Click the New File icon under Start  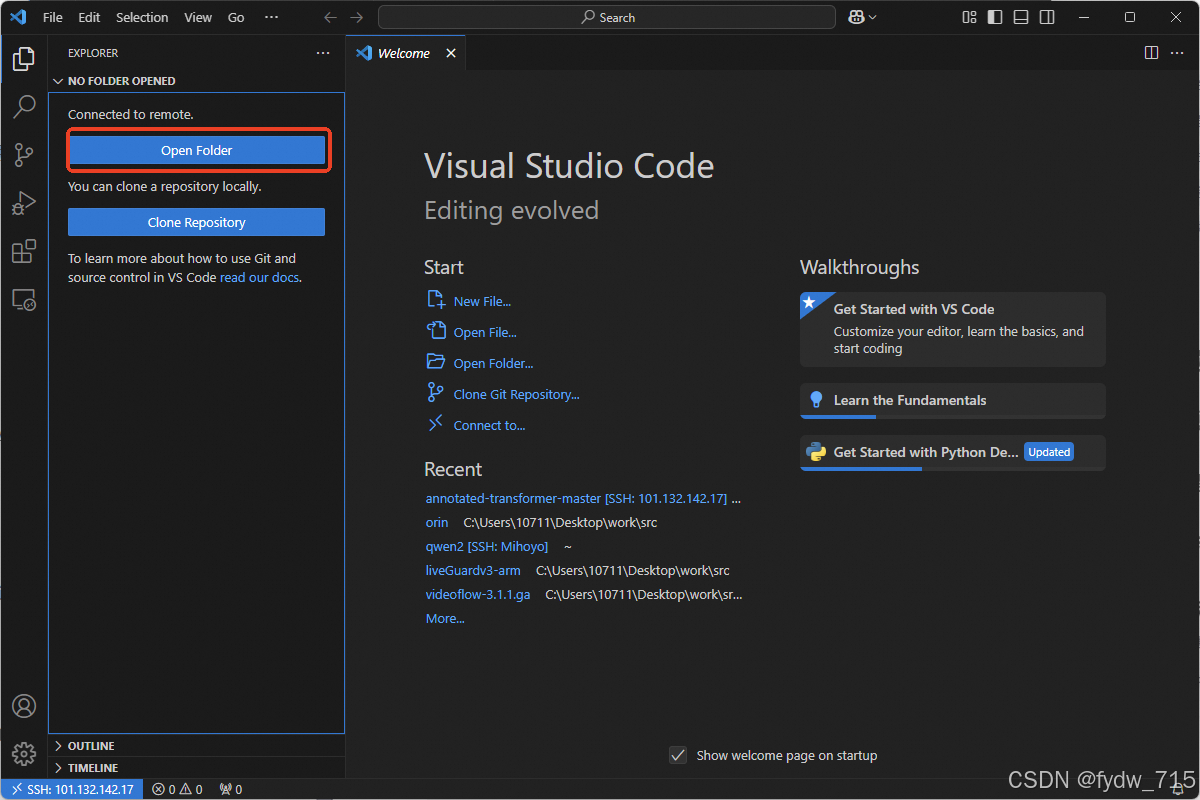436,300
